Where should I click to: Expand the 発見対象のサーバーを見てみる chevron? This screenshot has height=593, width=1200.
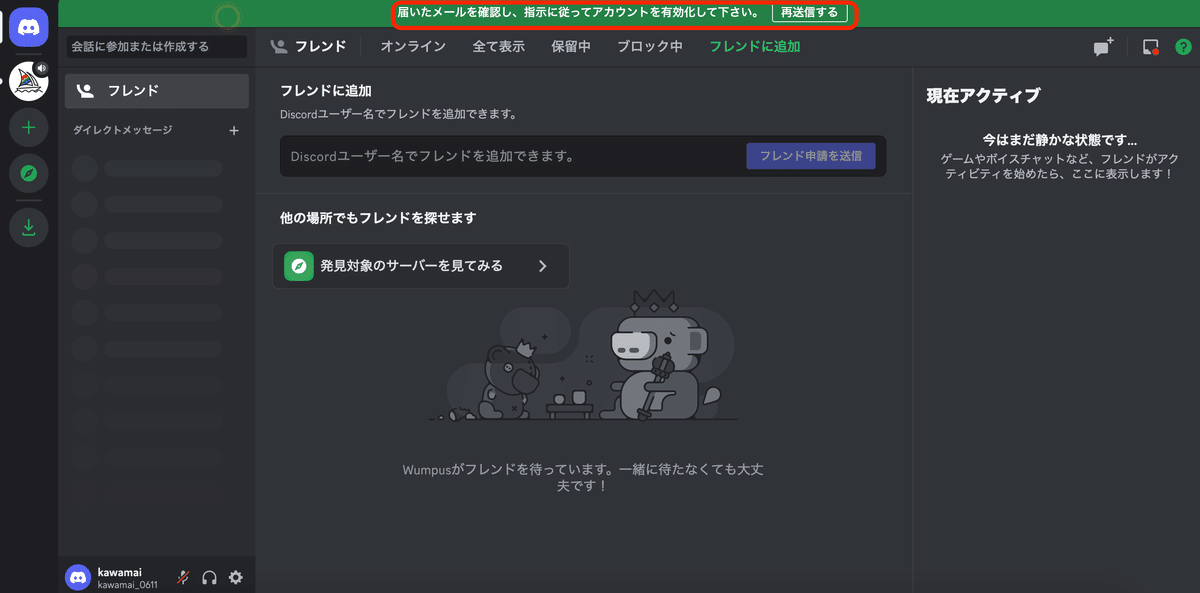pos(543,266)
